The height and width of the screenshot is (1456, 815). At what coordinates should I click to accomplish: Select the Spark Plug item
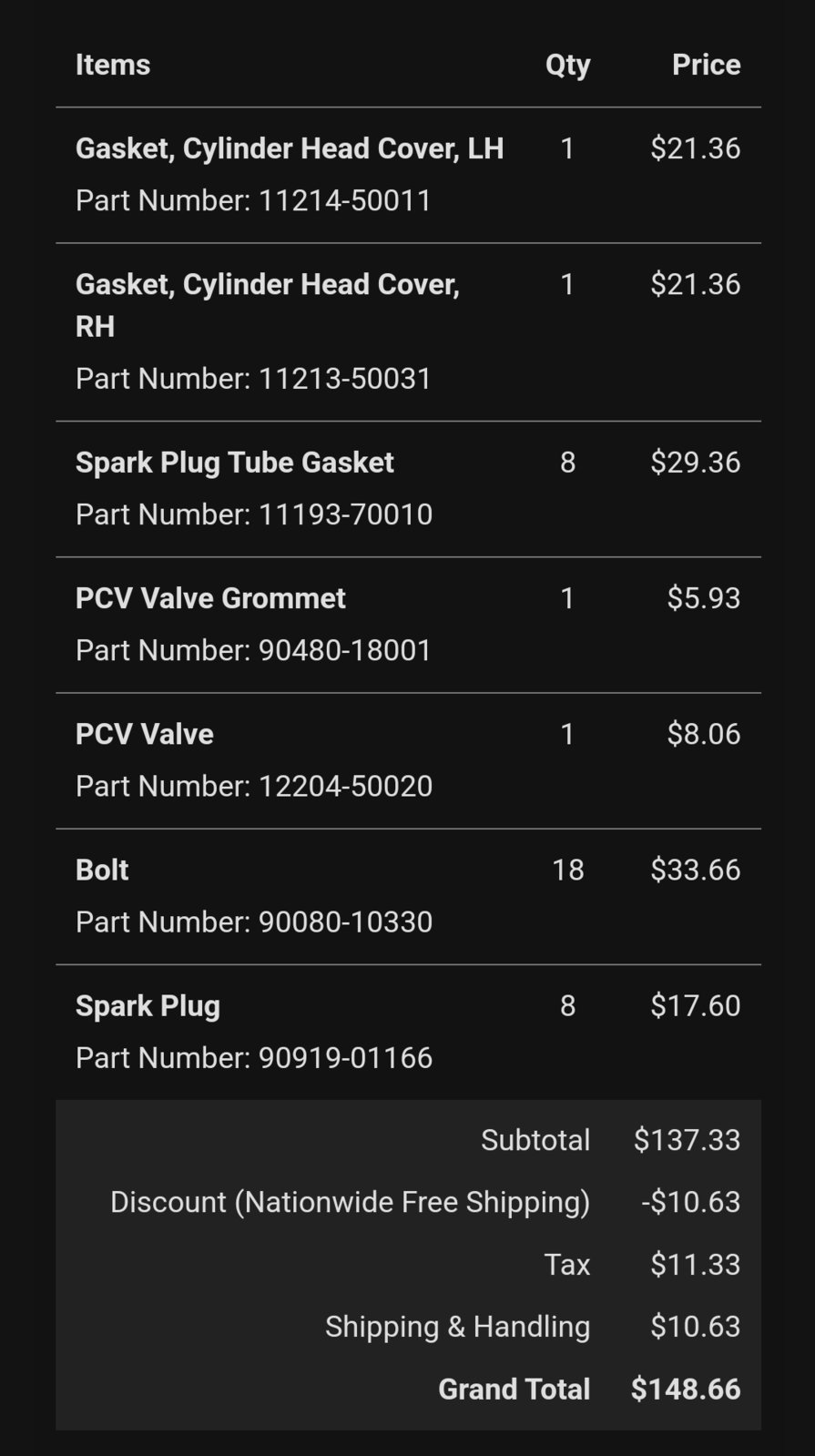148,1006
